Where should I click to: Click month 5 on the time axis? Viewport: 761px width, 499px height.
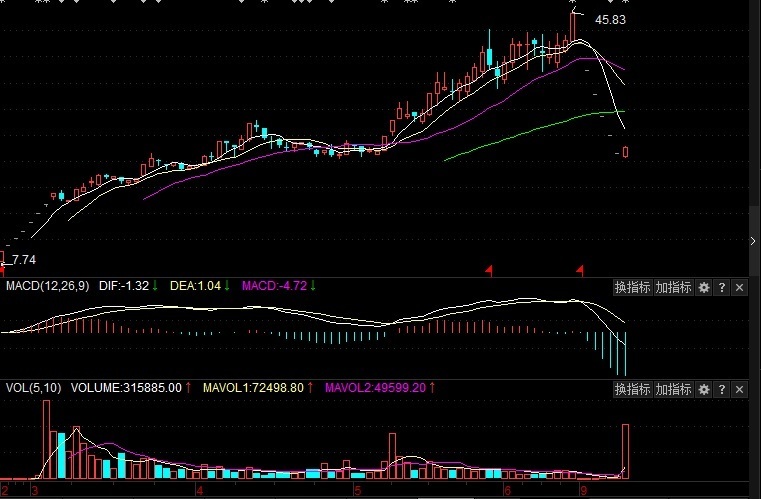tap(357, 492)
